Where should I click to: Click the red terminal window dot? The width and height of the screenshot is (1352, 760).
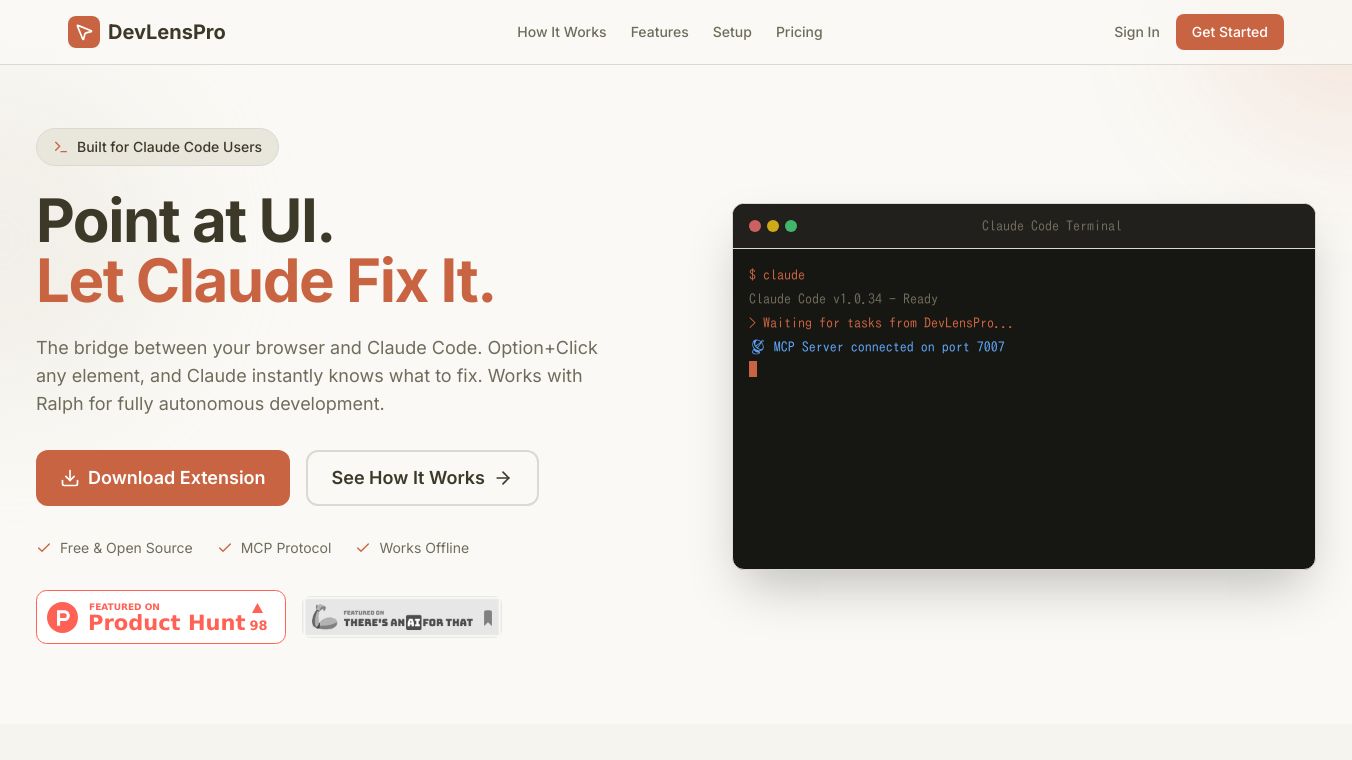point(755,226)
